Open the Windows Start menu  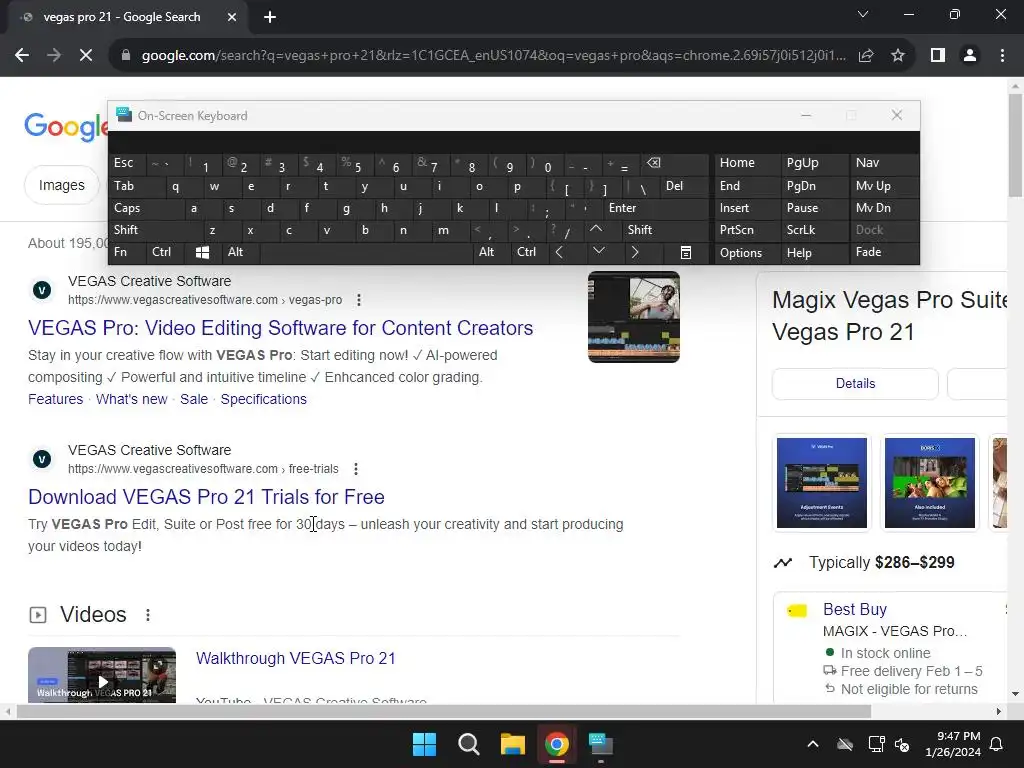pos(424,744)
